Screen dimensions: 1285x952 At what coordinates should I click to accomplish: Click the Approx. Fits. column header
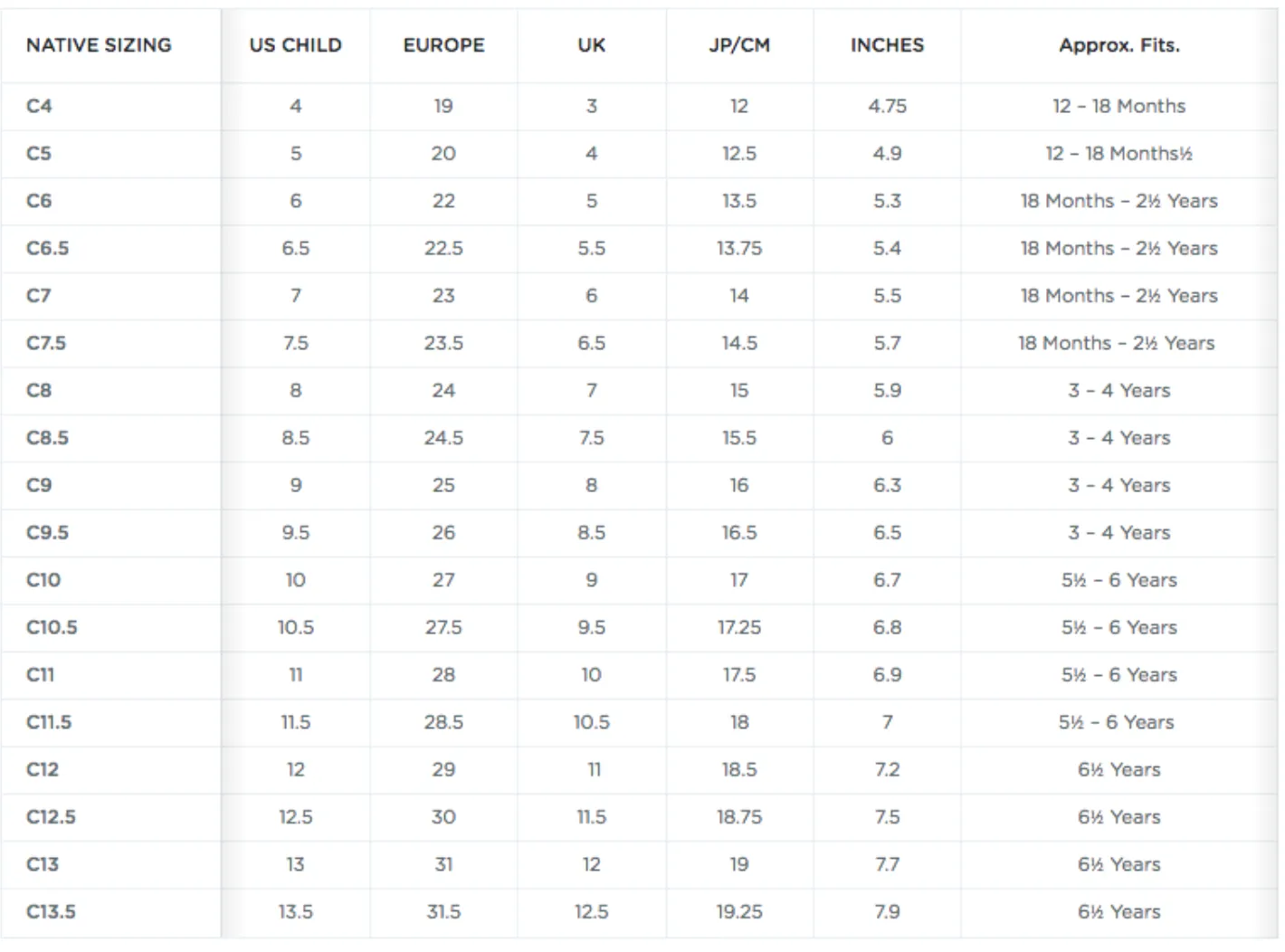[1119, 45]
